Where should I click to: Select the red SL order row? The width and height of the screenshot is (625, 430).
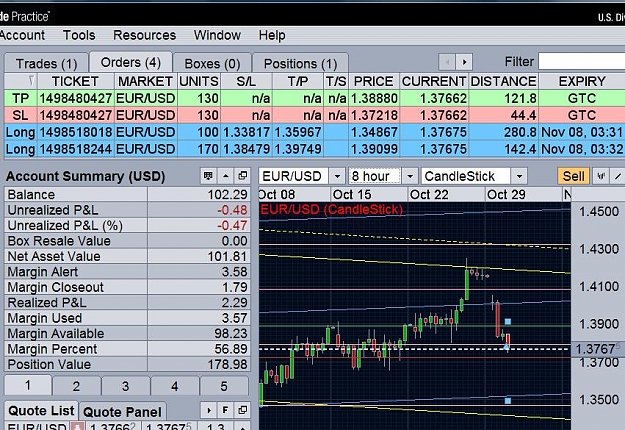314,115
